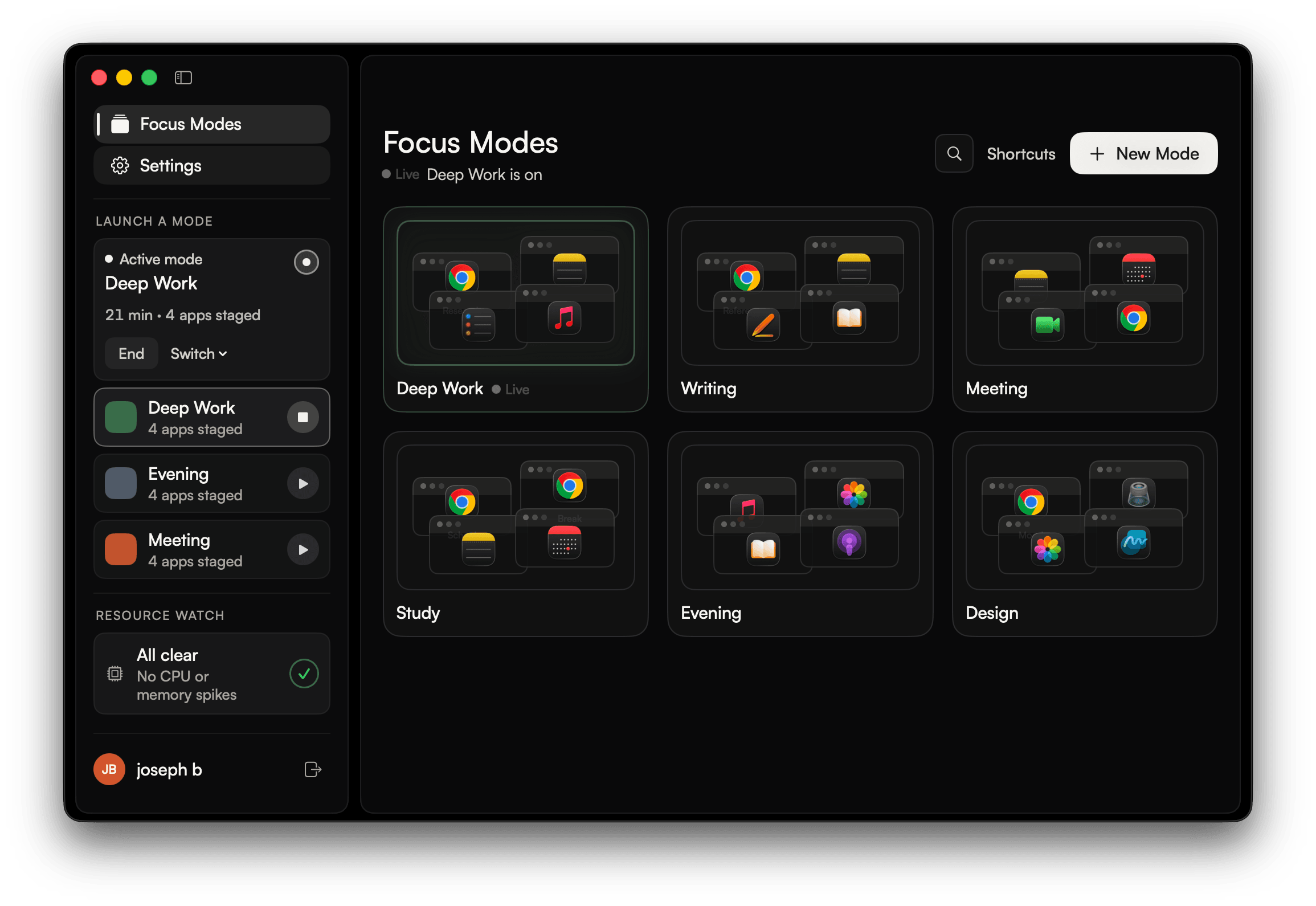The height and width of the screenshot is (906, 1316).
Task: Start the Meeting mode with play button
Action: tap(303, 549)
